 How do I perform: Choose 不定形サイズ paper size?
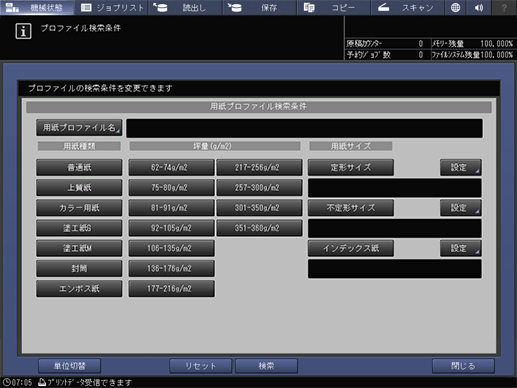[351, 208]
